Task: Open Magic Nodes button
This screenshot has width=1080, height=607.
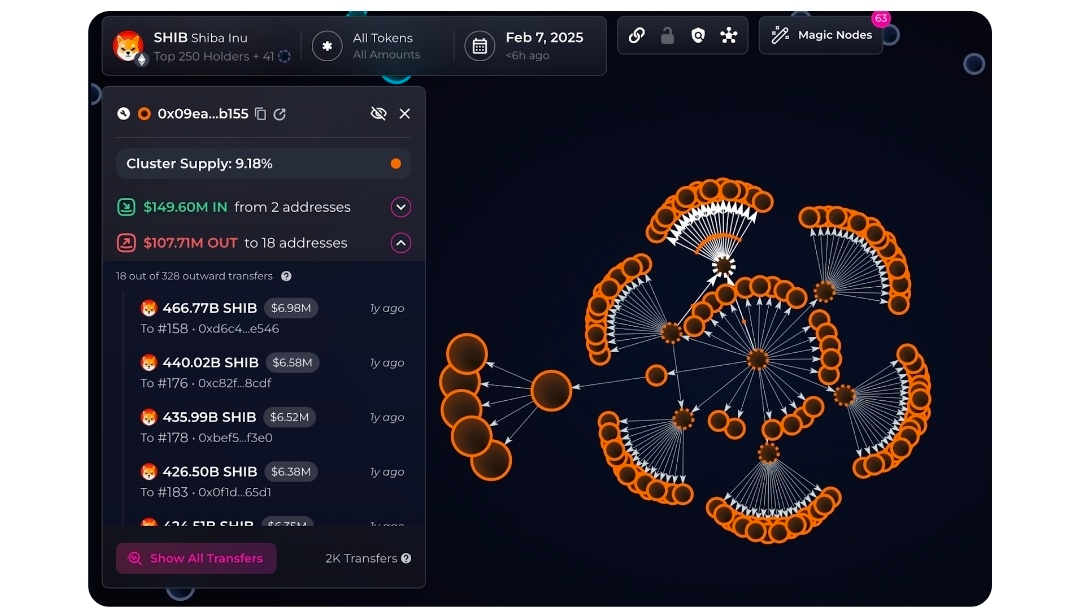Action: point(820,35)
